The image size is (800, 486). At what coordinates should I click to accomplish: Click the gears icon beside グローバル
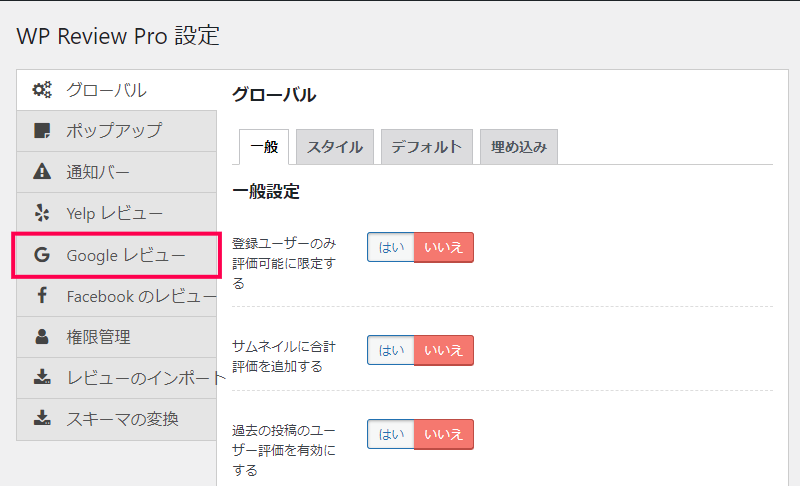tap(42, 90)
